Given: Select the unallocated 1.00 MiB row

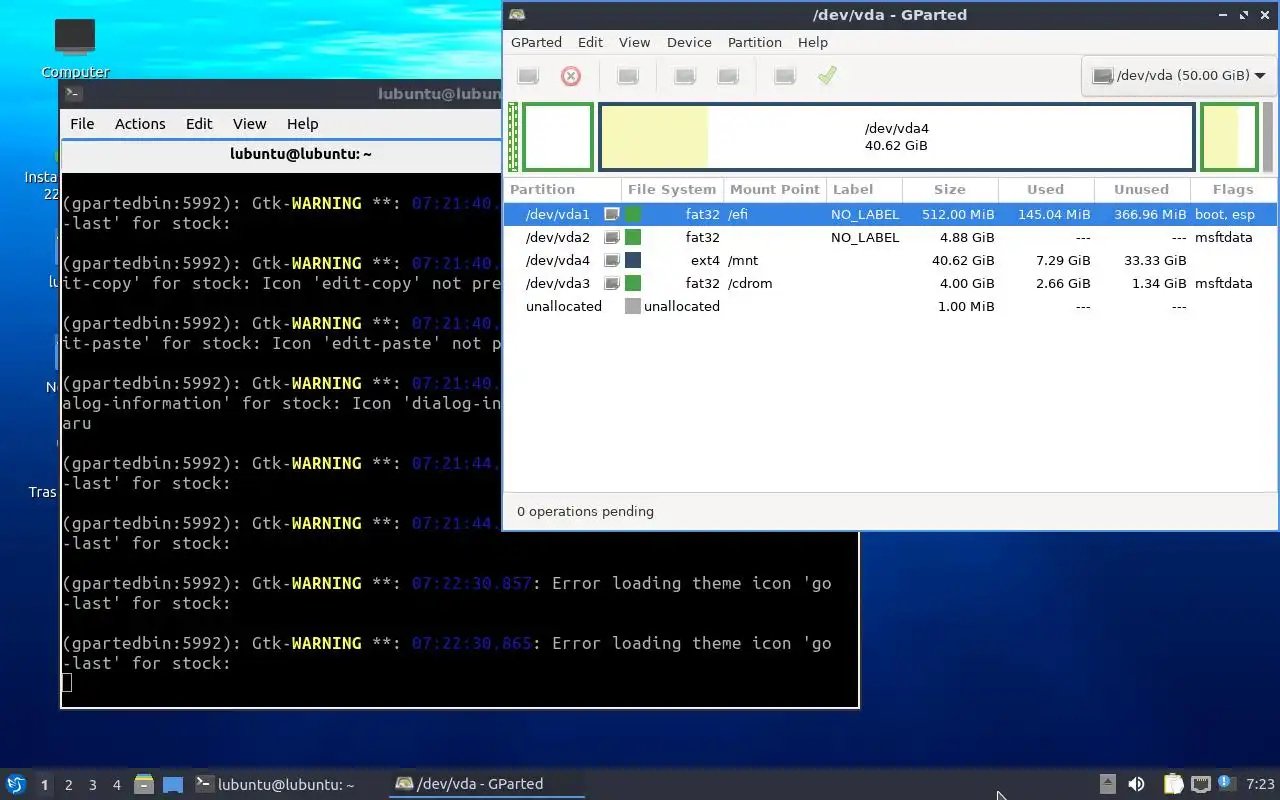Looking at the screenshot, I should click(x=890, y=306).
